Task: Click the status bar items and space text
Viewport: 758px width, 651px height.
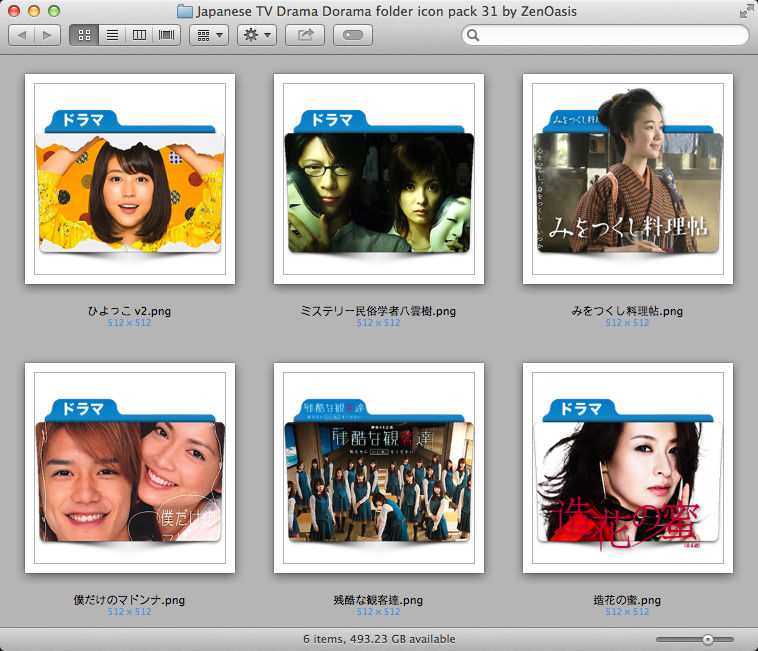Action: (x=379, y=639)
